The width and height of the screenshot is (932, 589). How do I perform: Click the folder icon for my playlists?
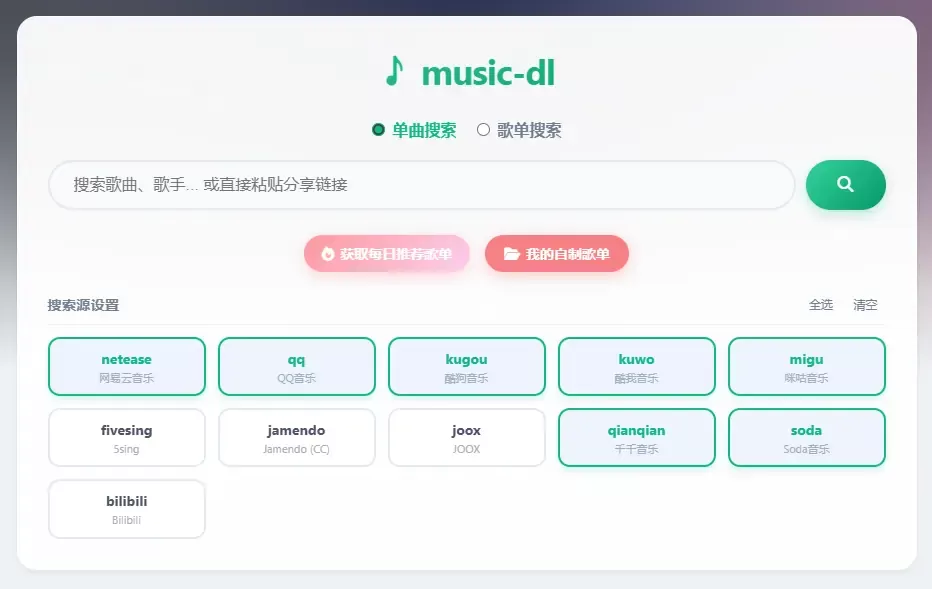[511, 254]
